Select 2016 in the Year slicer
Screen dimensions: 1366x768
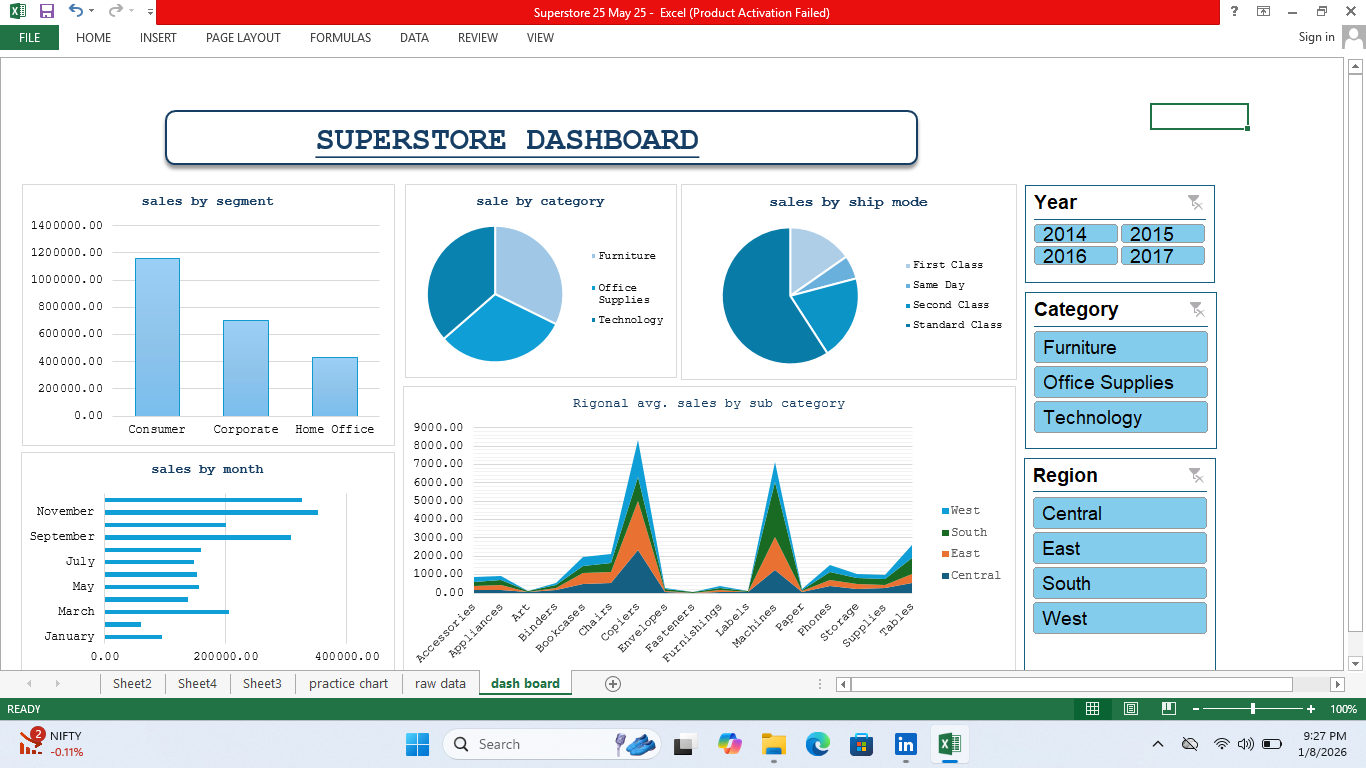1075,256
